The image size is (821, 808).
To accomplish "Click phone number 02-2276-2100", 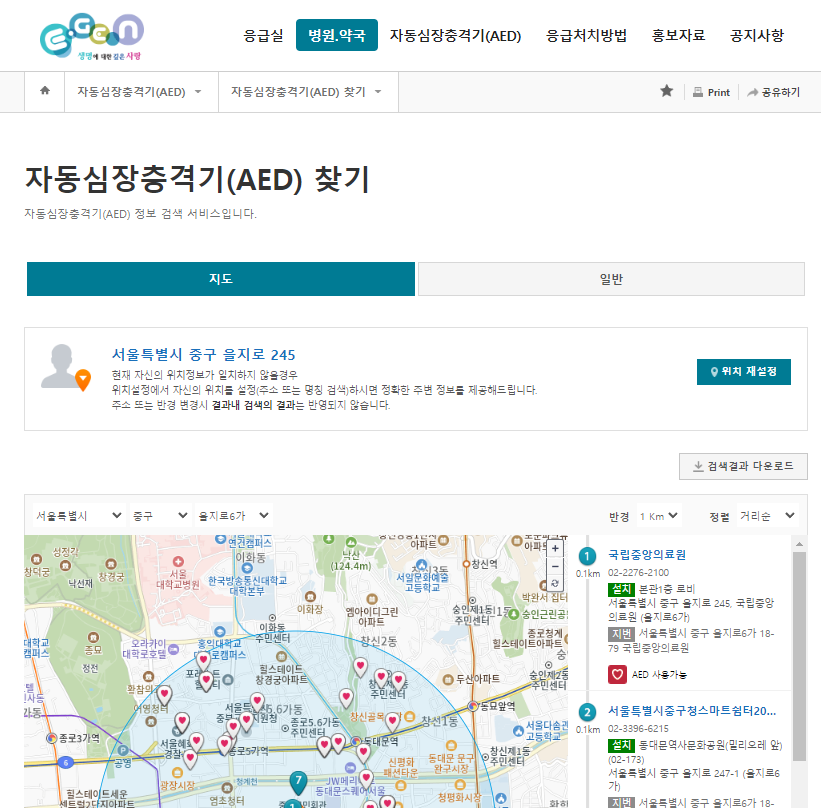I will click(638, 572).
